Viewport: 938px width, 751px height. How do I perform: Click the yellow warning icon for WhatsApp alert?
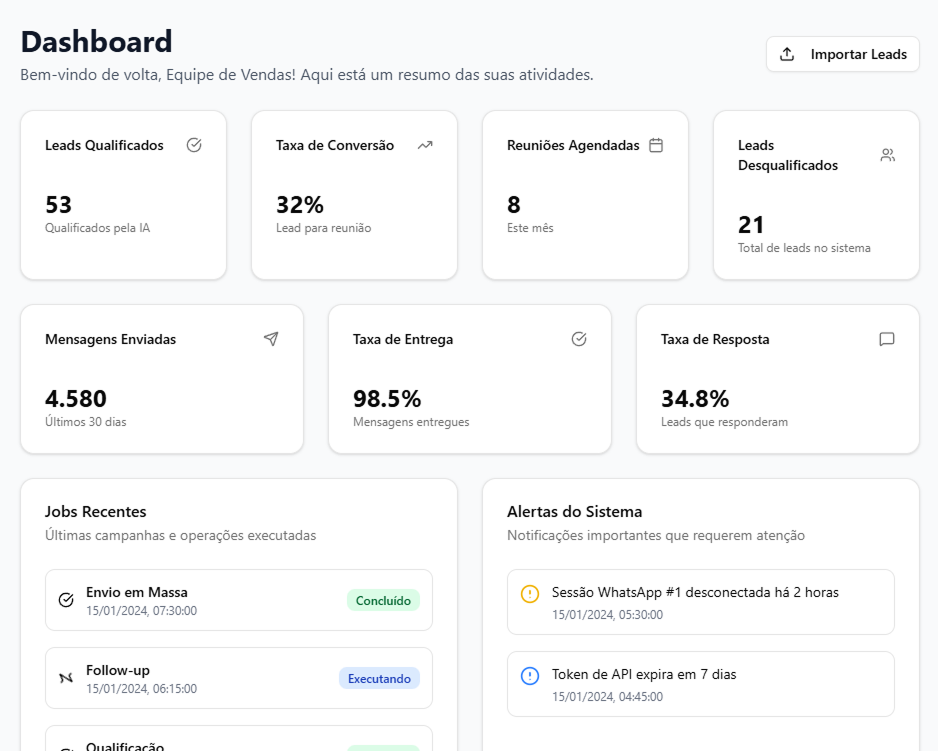tap(530, 594)
